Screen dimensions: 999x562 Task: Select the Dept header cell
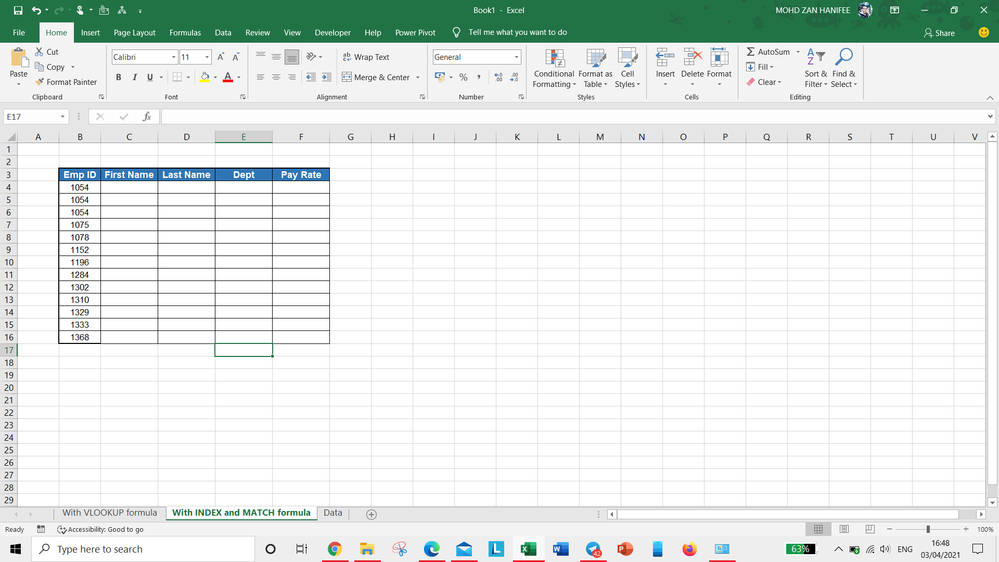[x=243, y=175]
